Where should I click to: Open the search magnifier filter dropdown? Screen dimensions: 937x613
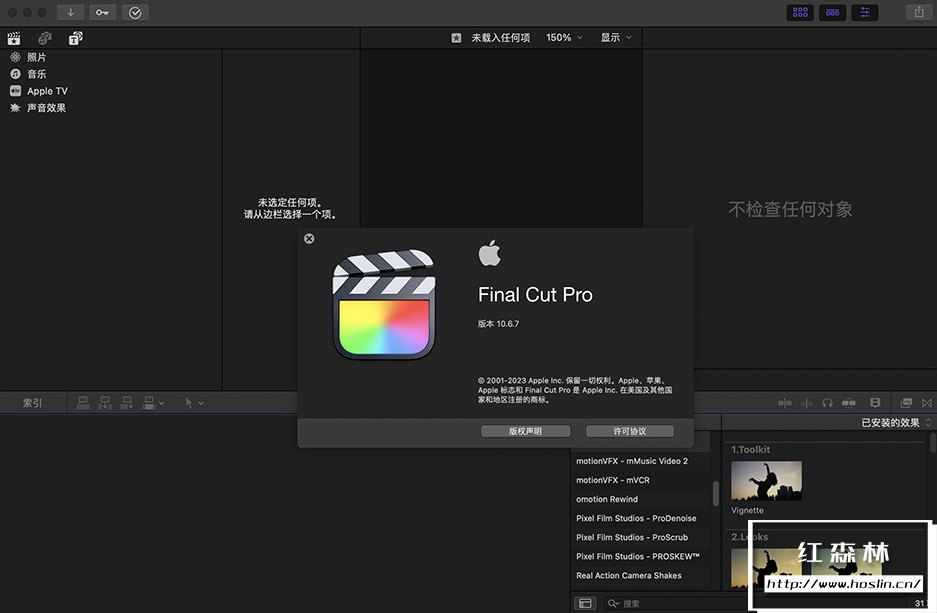coord(613,603)
